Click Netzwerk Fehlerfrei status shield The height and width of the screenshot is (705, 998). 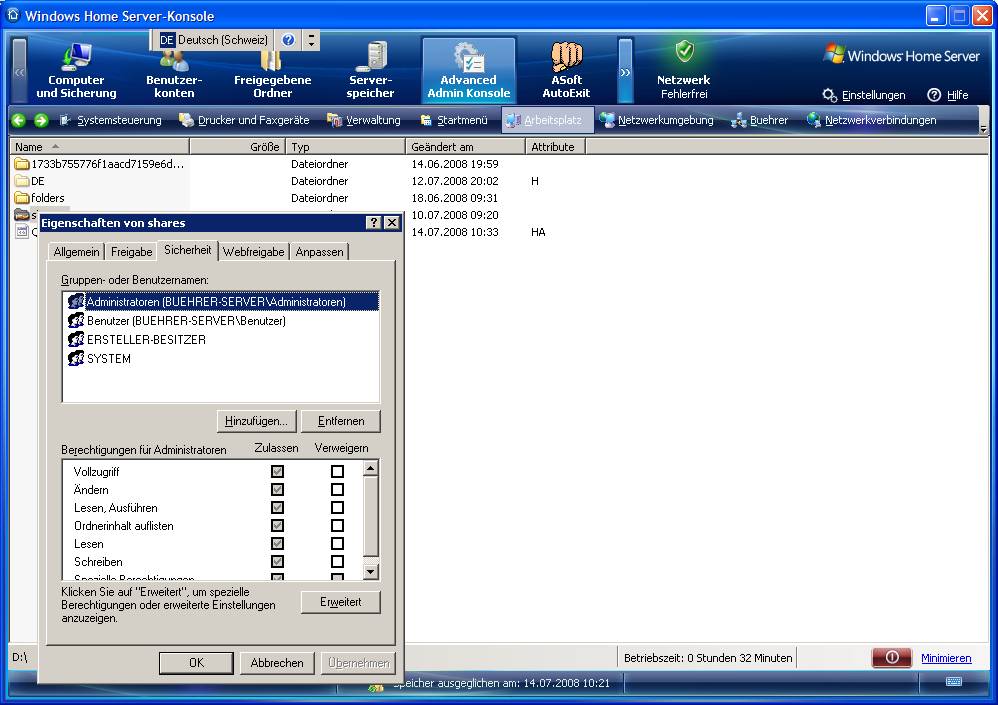[684, 51]
